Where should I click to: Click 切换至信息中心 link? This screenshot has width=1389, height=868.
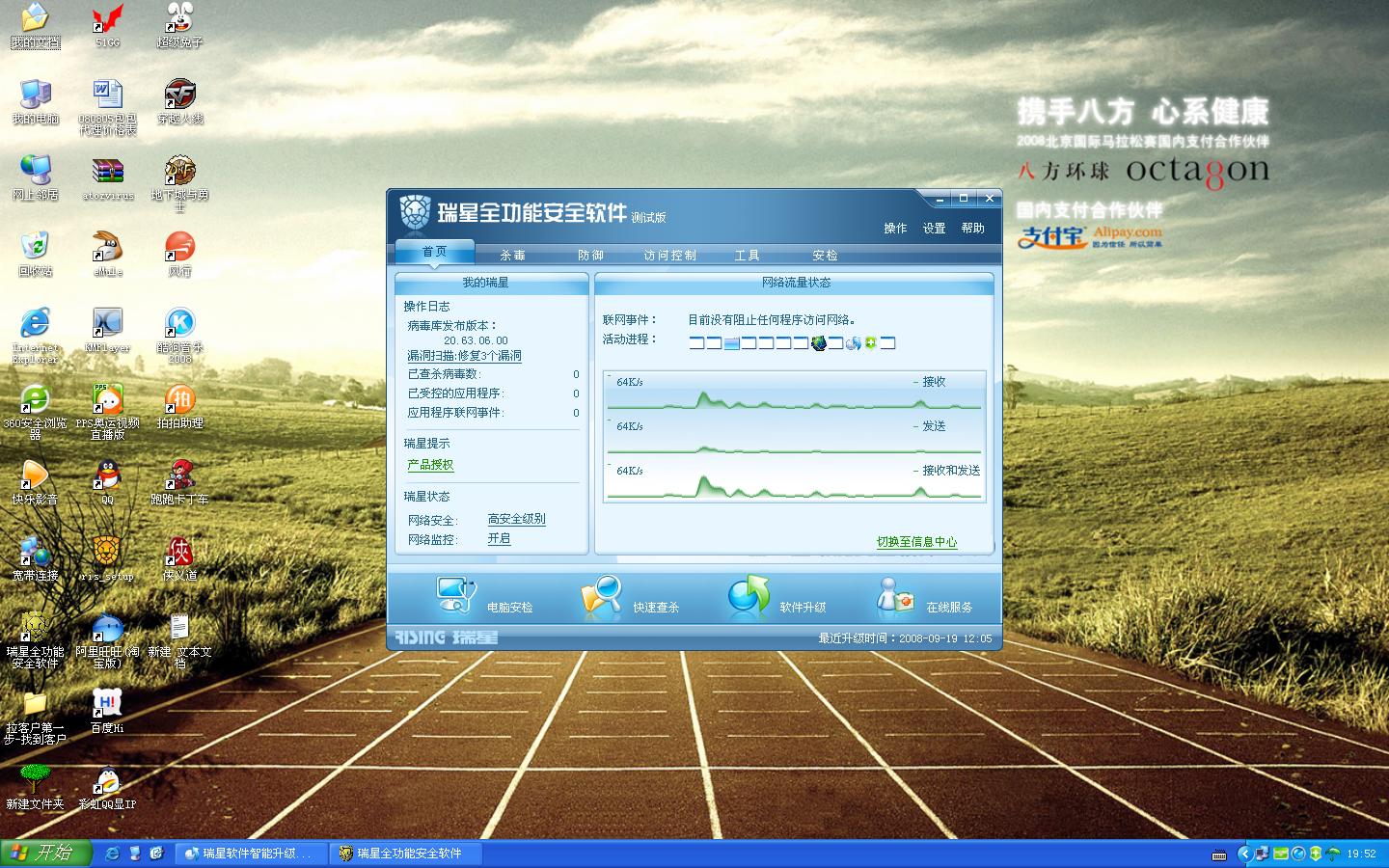point(916,542)
